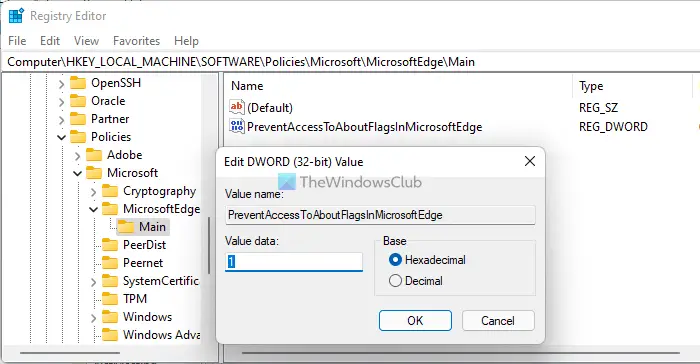Select the Policies tree label

coord(111,137)
